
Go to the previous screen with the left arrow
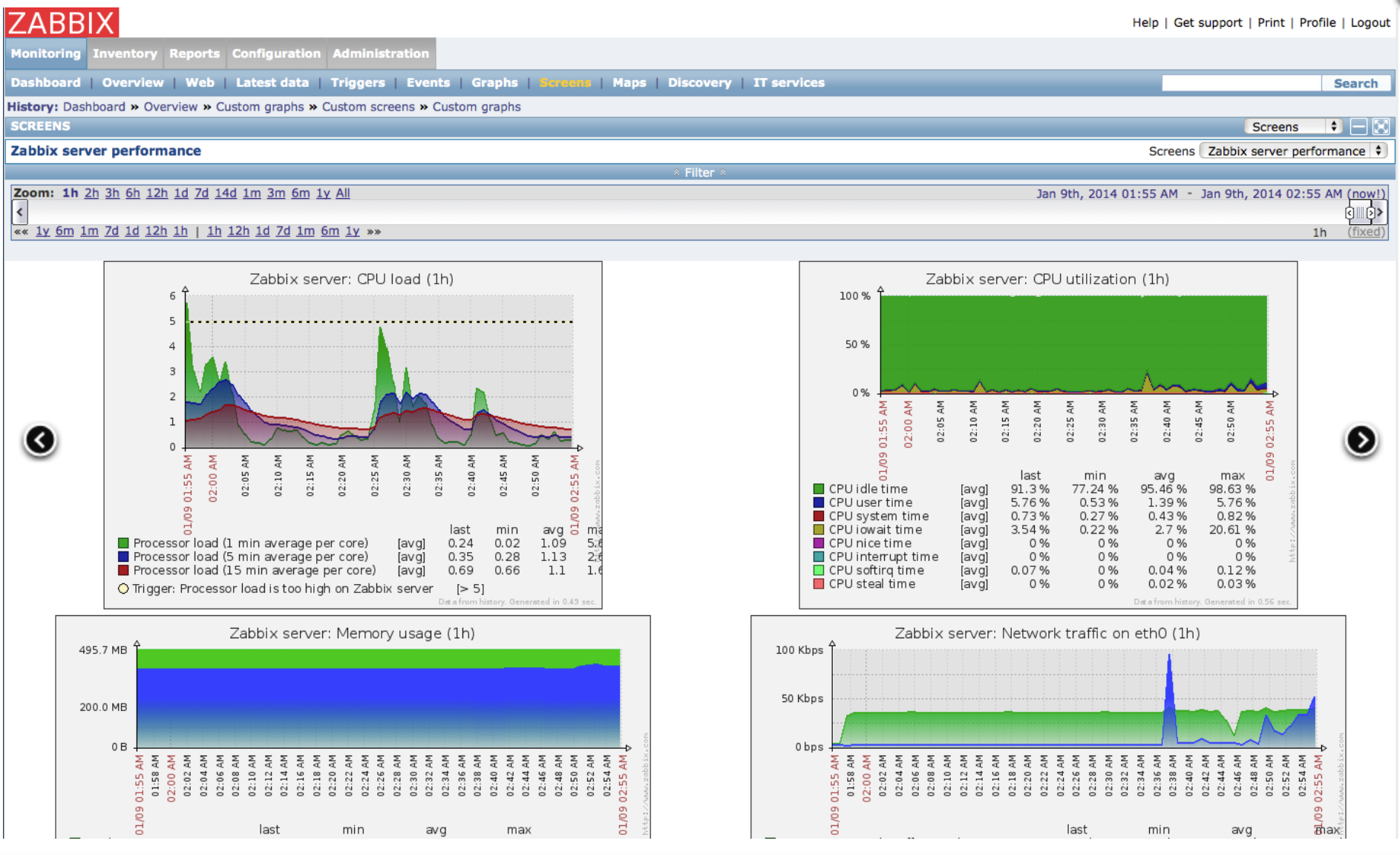(x=40, y=440)
